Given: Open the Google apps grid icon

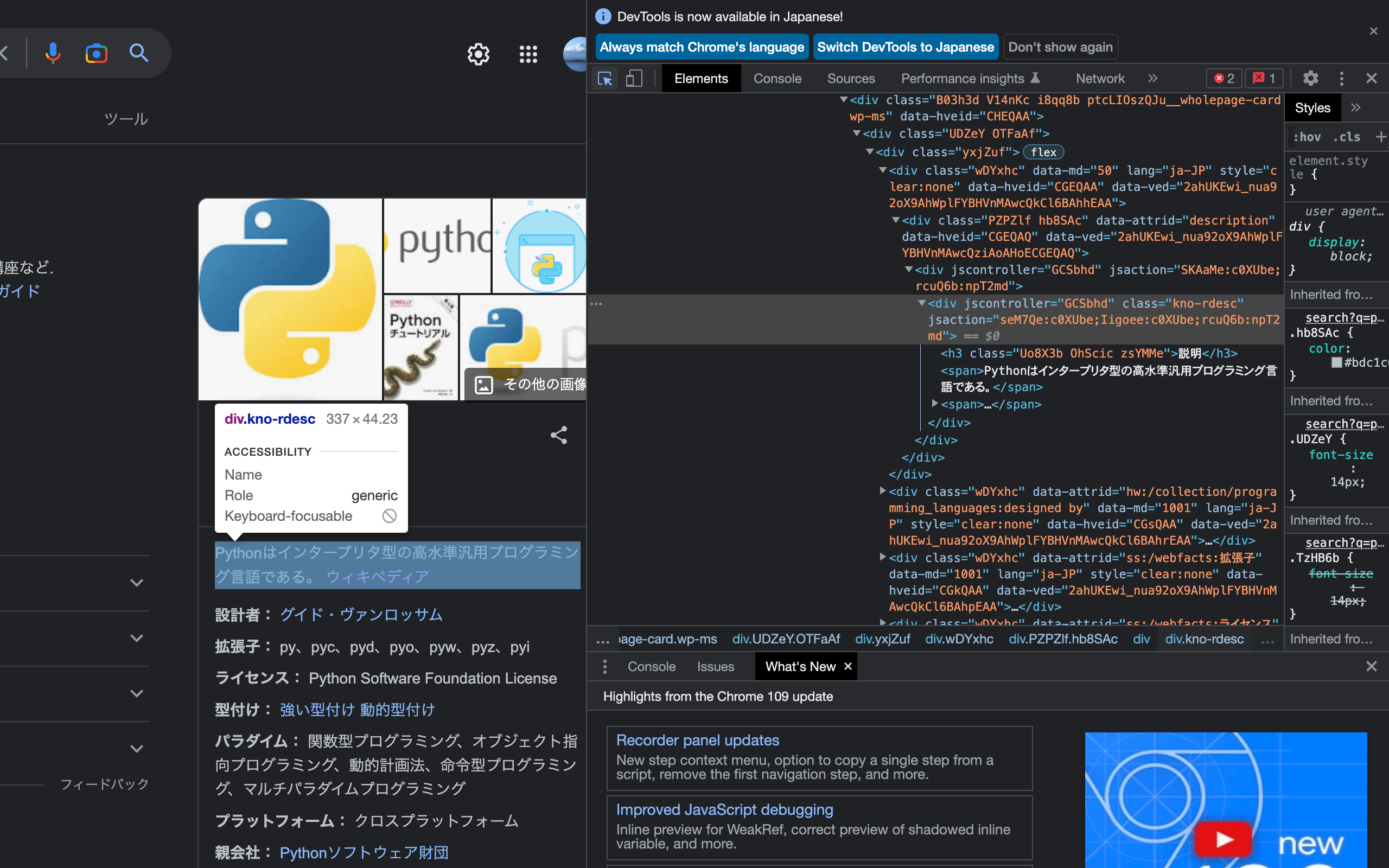Looking at the screenshot, I should pos(527,54).
